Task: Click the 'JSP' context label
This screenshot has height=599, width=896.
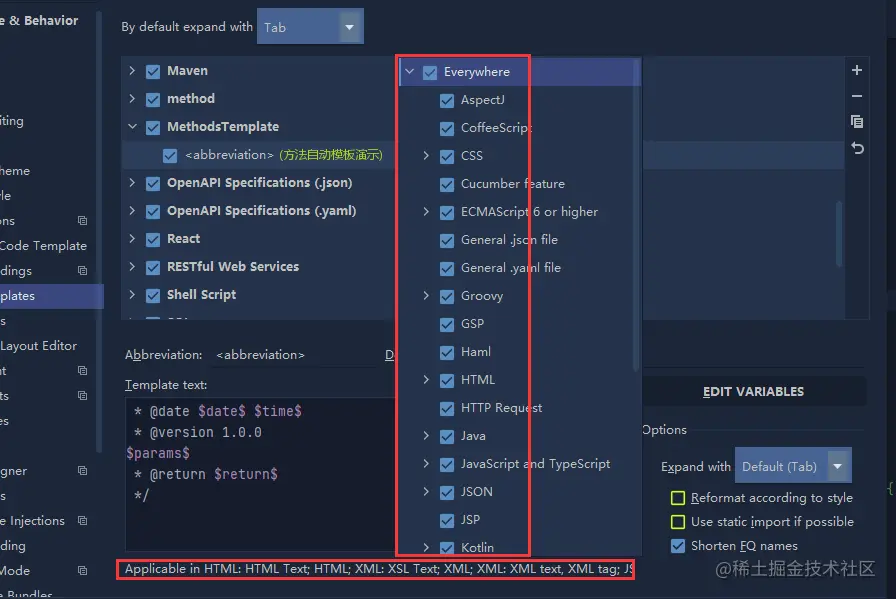Action: coord(470,520)
